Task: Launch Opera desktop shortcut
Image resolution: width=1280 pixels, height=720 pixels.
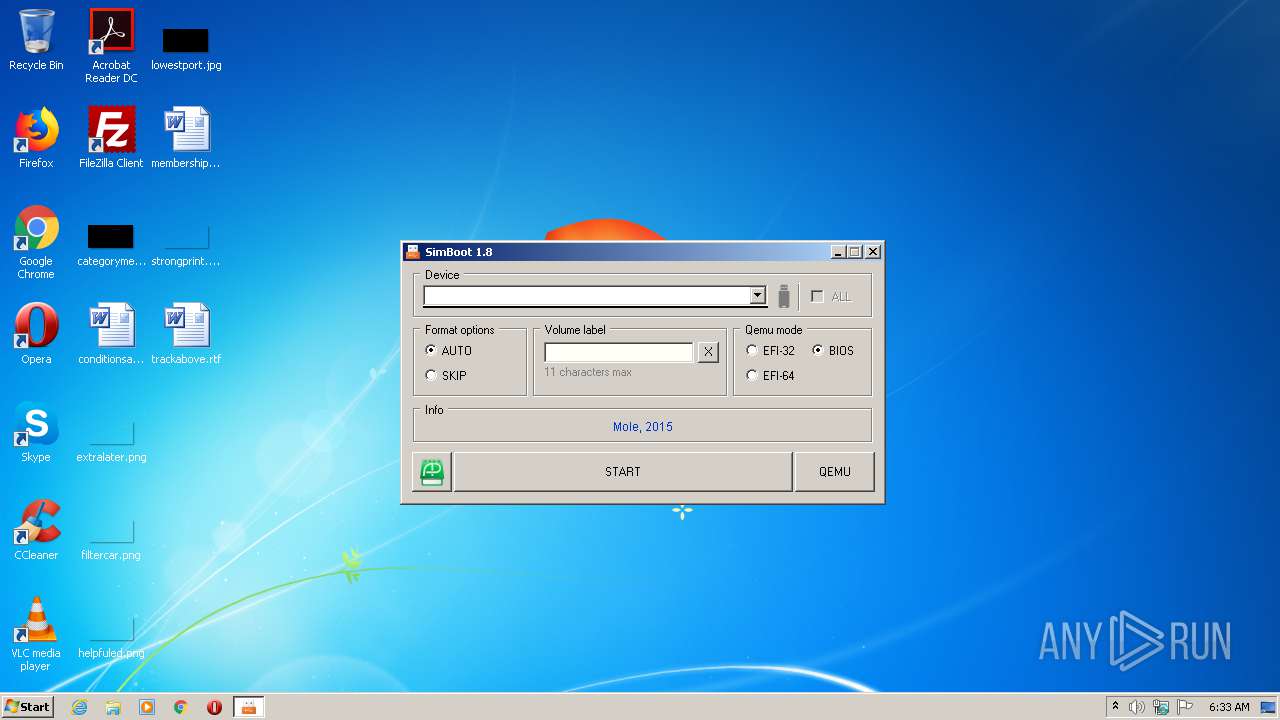Action: (x=36, y=334)
